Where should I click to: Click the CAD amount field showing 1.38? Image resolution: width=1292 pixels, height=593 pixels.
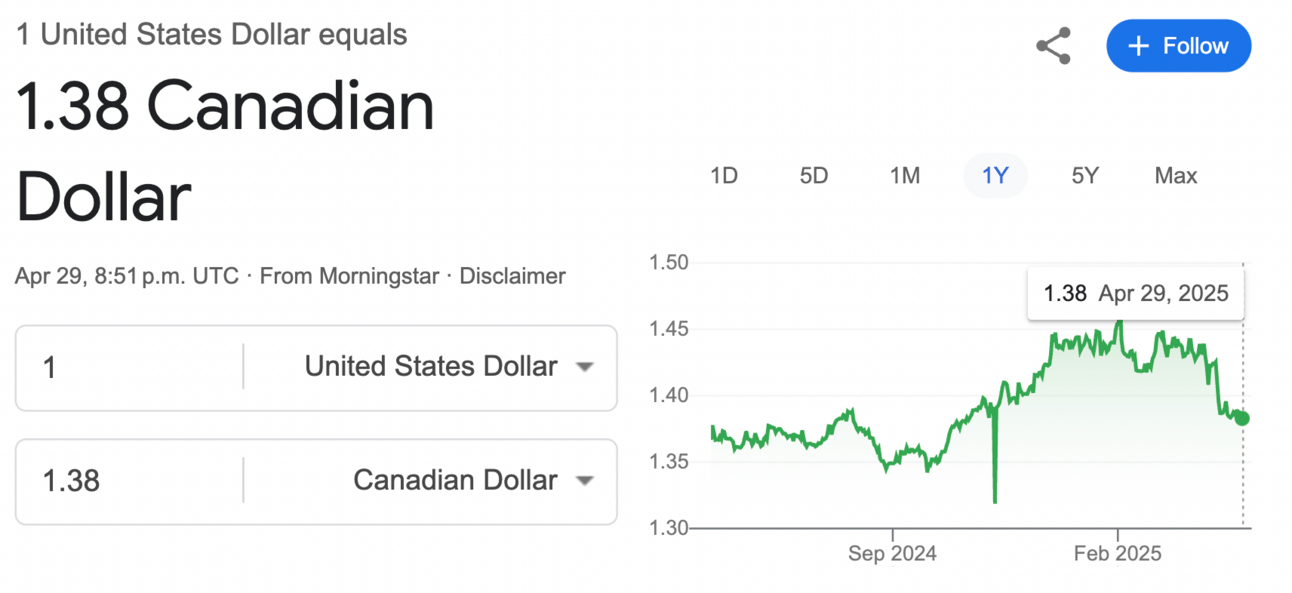[130, 481]
